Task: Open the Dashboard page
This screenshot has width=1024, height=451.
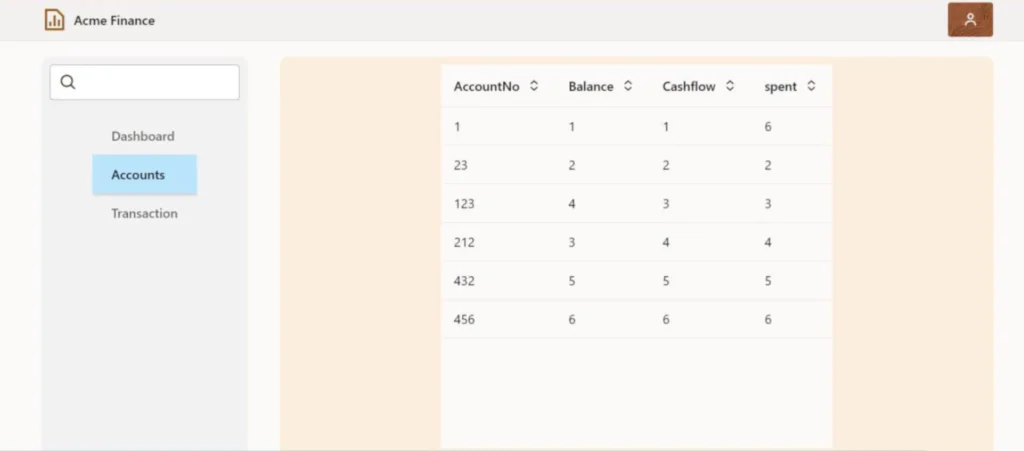Action: [143, 136]
